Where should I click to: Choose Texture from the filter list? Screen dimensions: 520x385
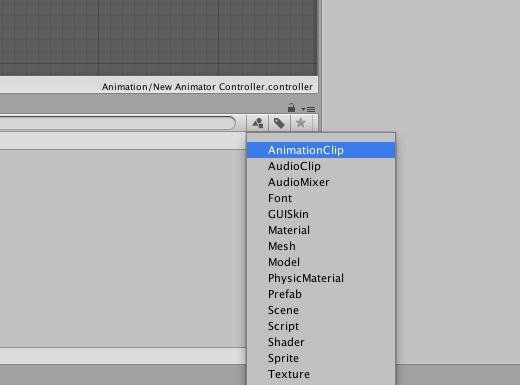coord(321,374)
